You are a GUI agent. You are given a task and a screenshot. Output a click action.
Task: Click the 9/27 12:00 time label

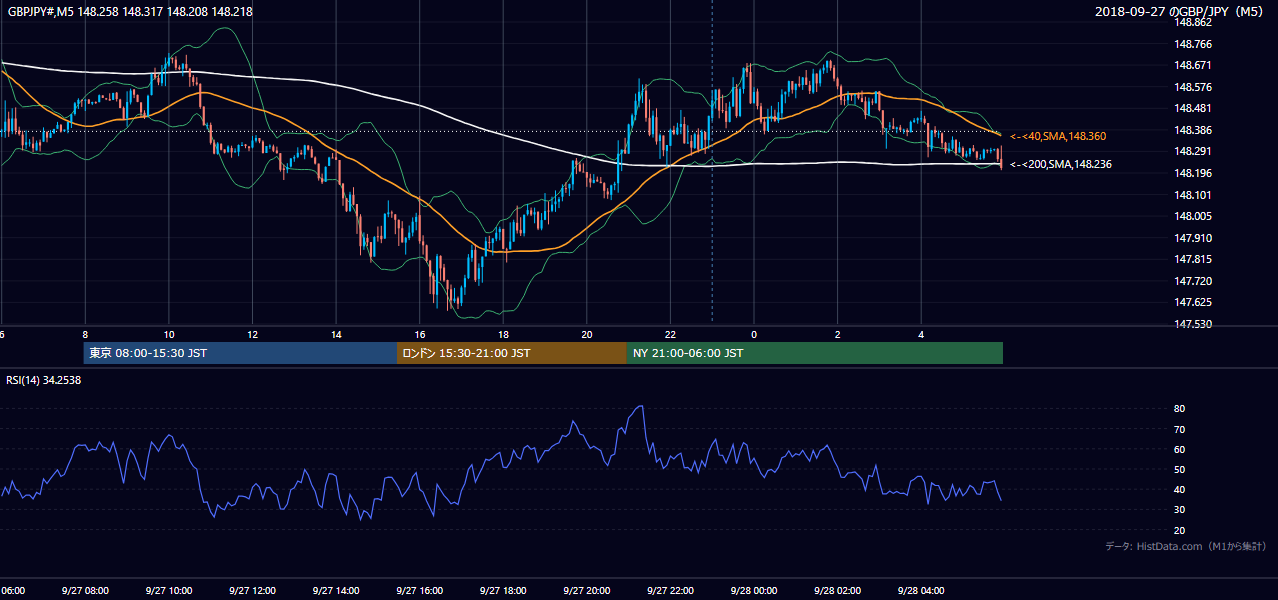252,590
